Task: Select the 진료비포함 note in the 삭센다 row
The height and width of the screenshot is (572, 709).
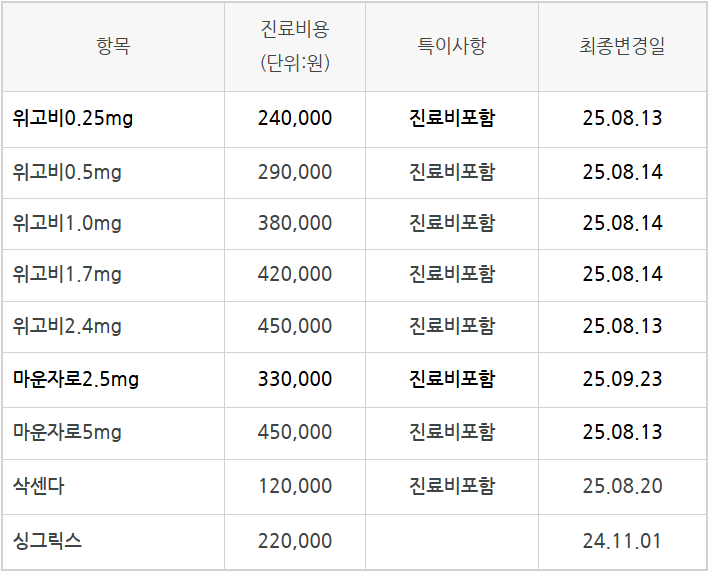Action: [x=451, y=486]
